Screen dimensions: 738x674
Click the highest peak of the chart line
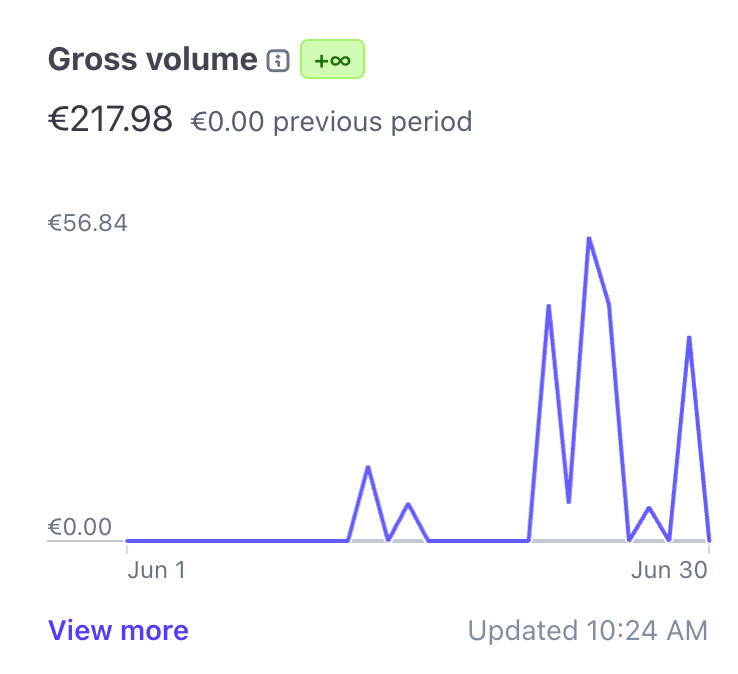(x=589, y=239)
